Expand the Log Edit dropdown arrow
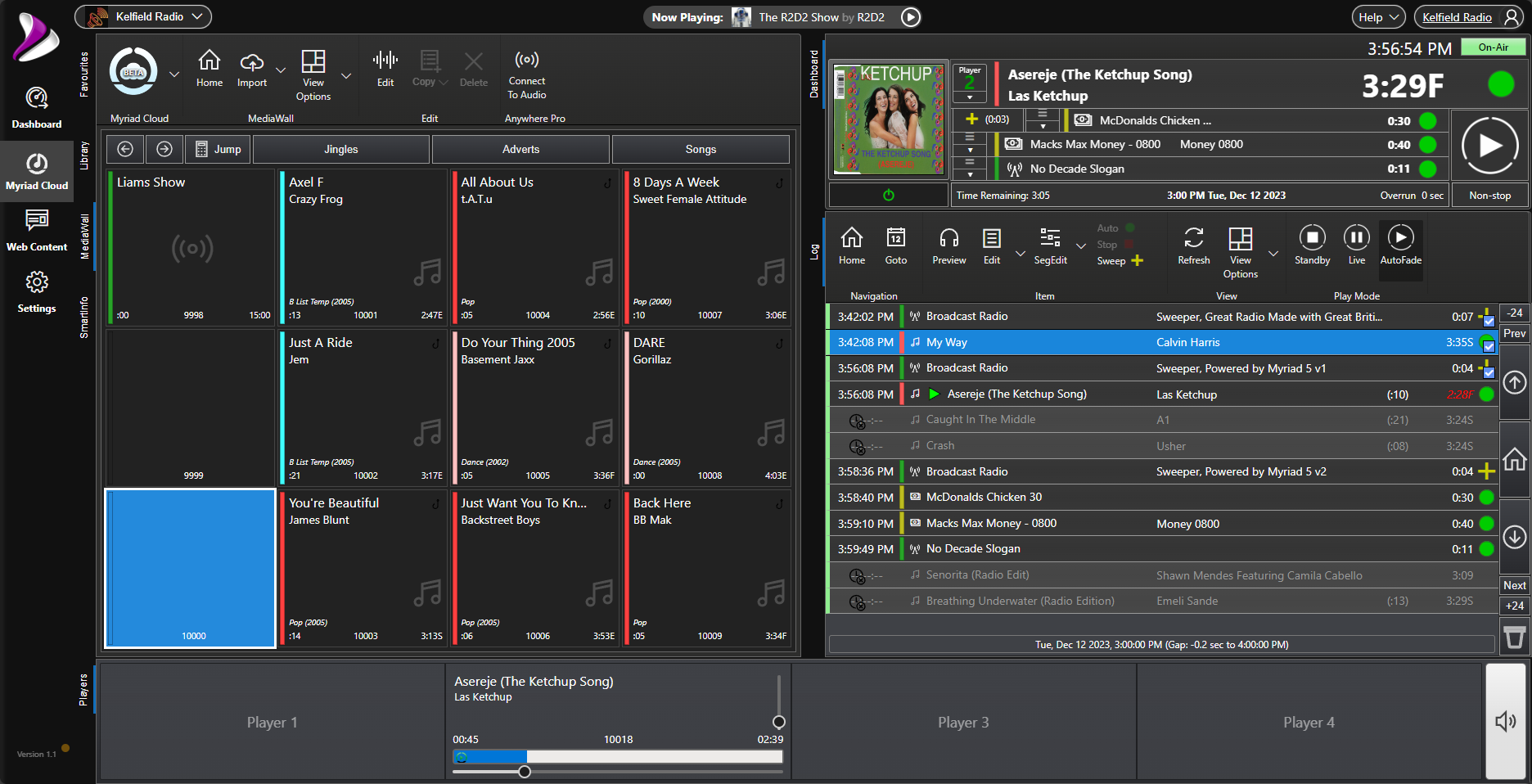 click(1021, 254)
